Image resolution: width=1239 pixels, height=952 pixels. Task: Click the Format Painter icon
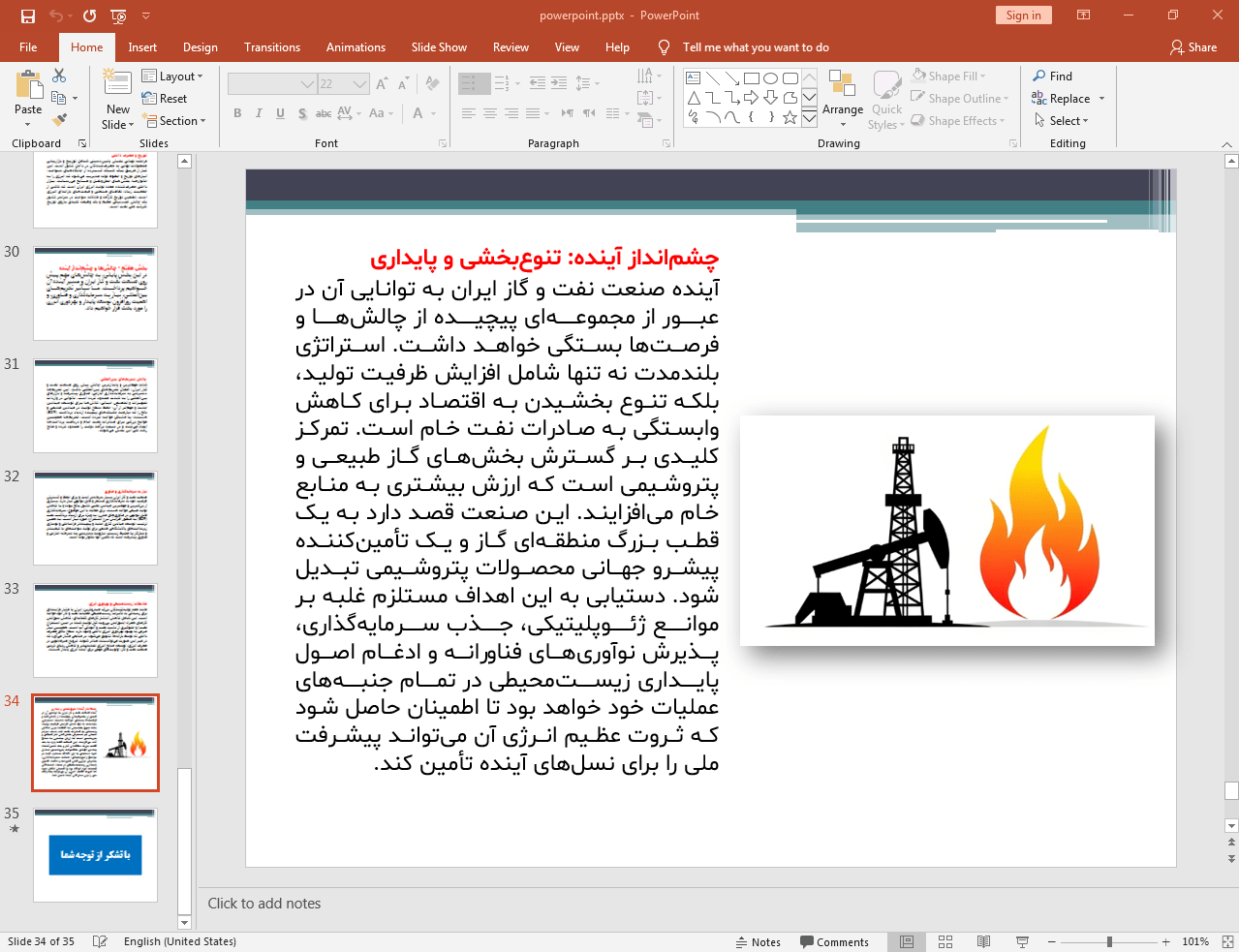(x=59, y=120)
